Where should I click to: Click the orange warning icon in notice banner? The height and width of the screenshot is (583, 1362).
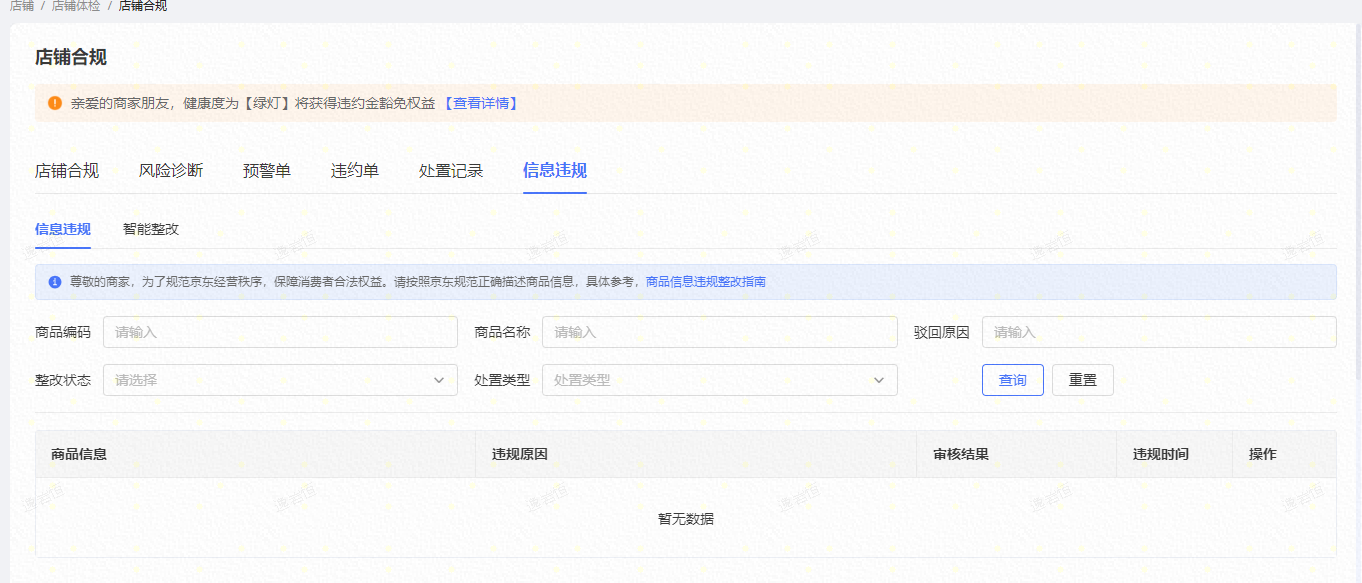tap(55, 103)
